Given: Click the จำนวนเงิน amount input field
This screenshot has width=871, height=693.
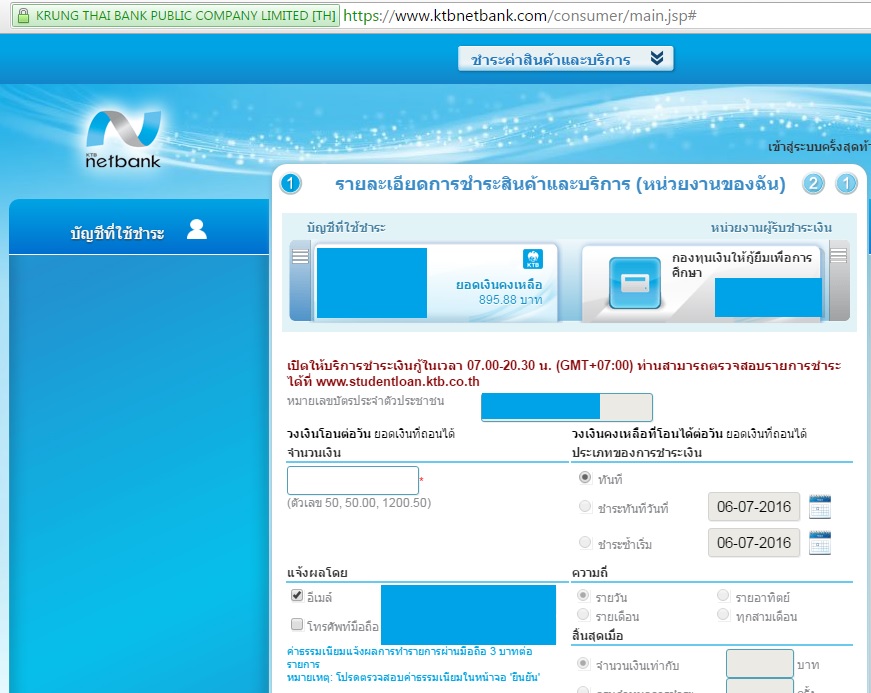Looking at the screenshot, I should coord(353,480).
